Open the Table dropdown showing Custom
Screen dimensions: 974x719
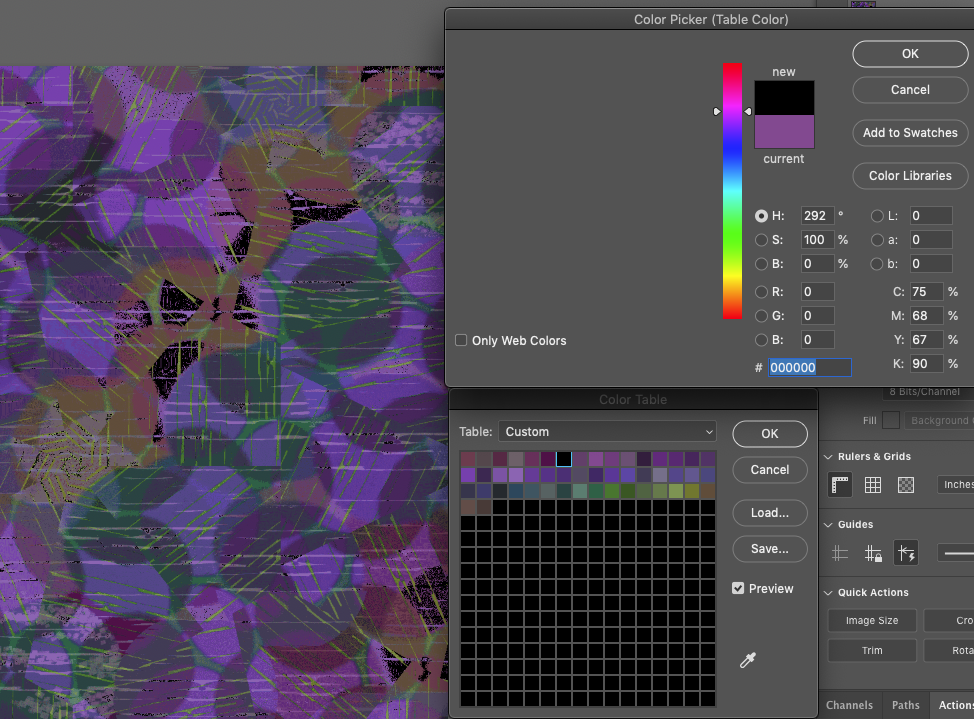(606, 431)
